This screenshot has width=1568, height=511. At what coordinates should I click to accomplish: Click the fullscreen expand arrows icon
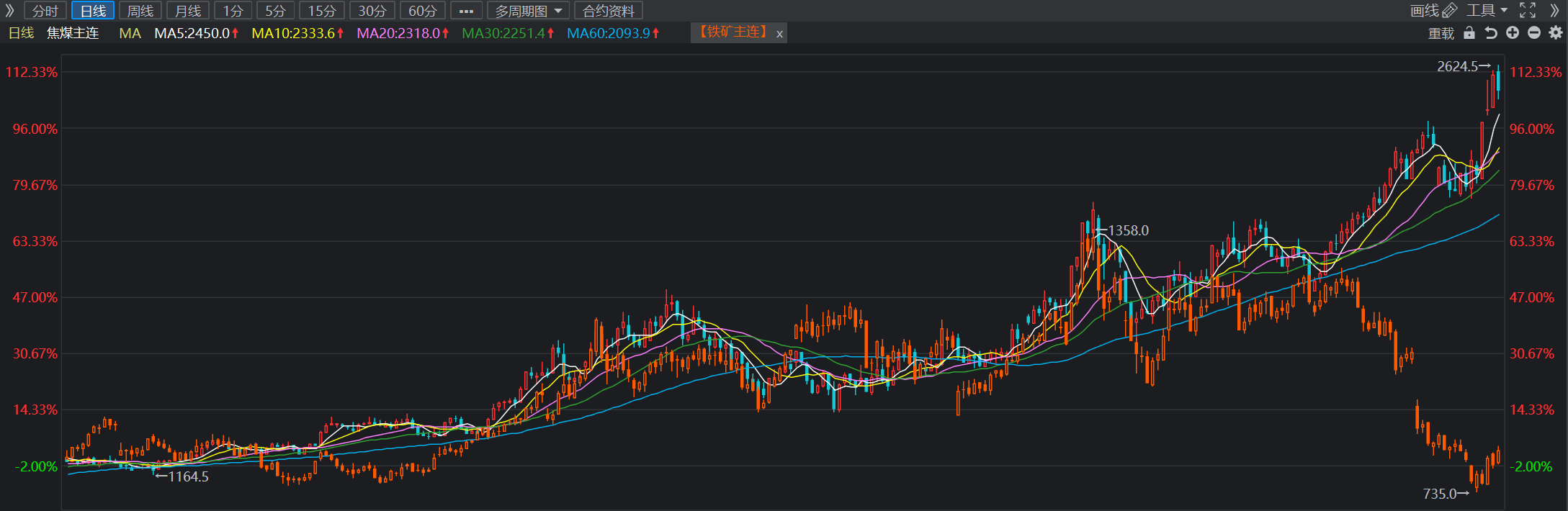1528,10
